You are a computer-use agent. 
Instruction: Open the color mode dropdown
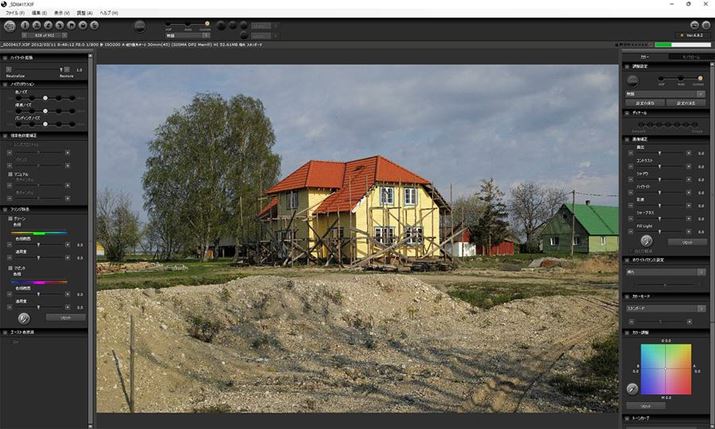click(x=666, y=308)
